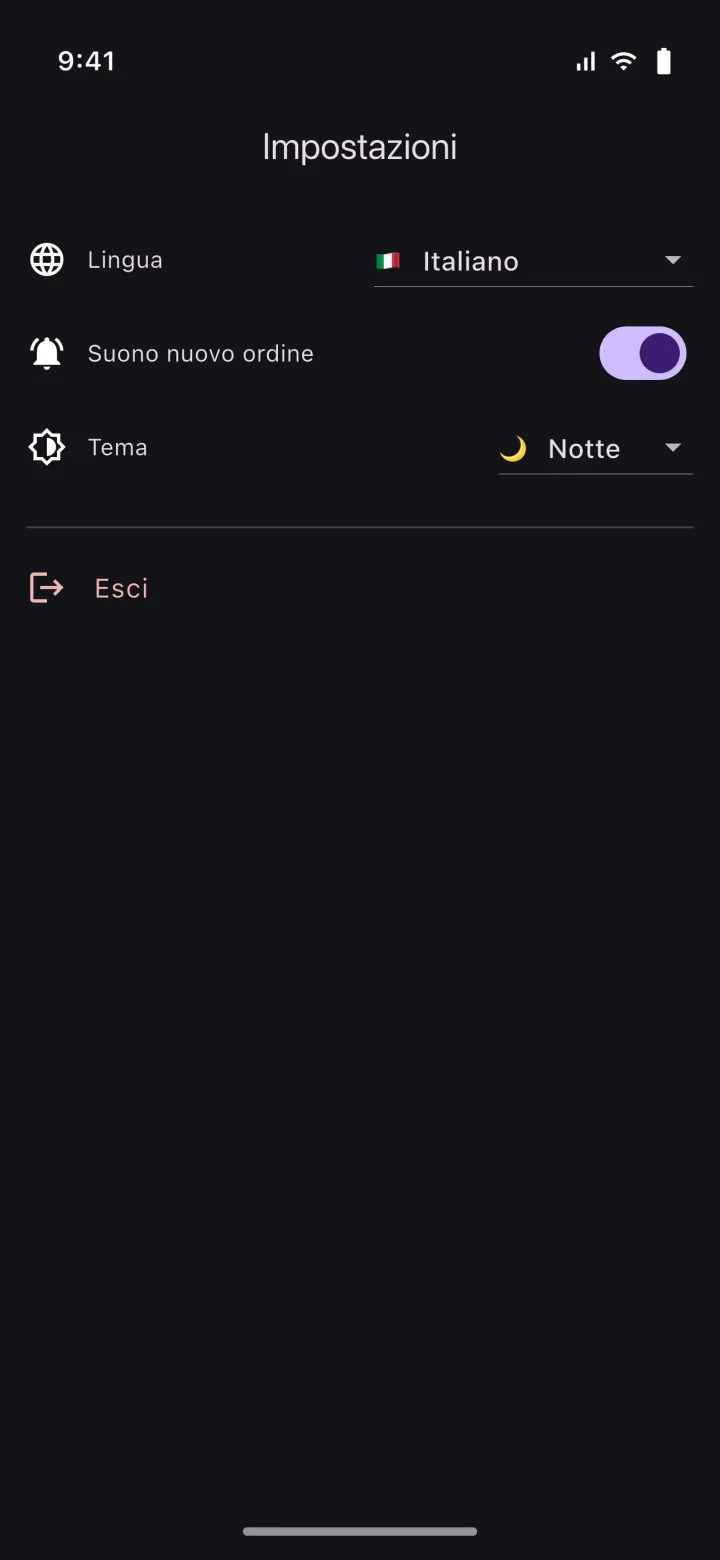The width and height of the screenshot is (720, 1560).
Task: Click the bell icon for order sound
Action: pyautogui.click(x=47, y=353)
